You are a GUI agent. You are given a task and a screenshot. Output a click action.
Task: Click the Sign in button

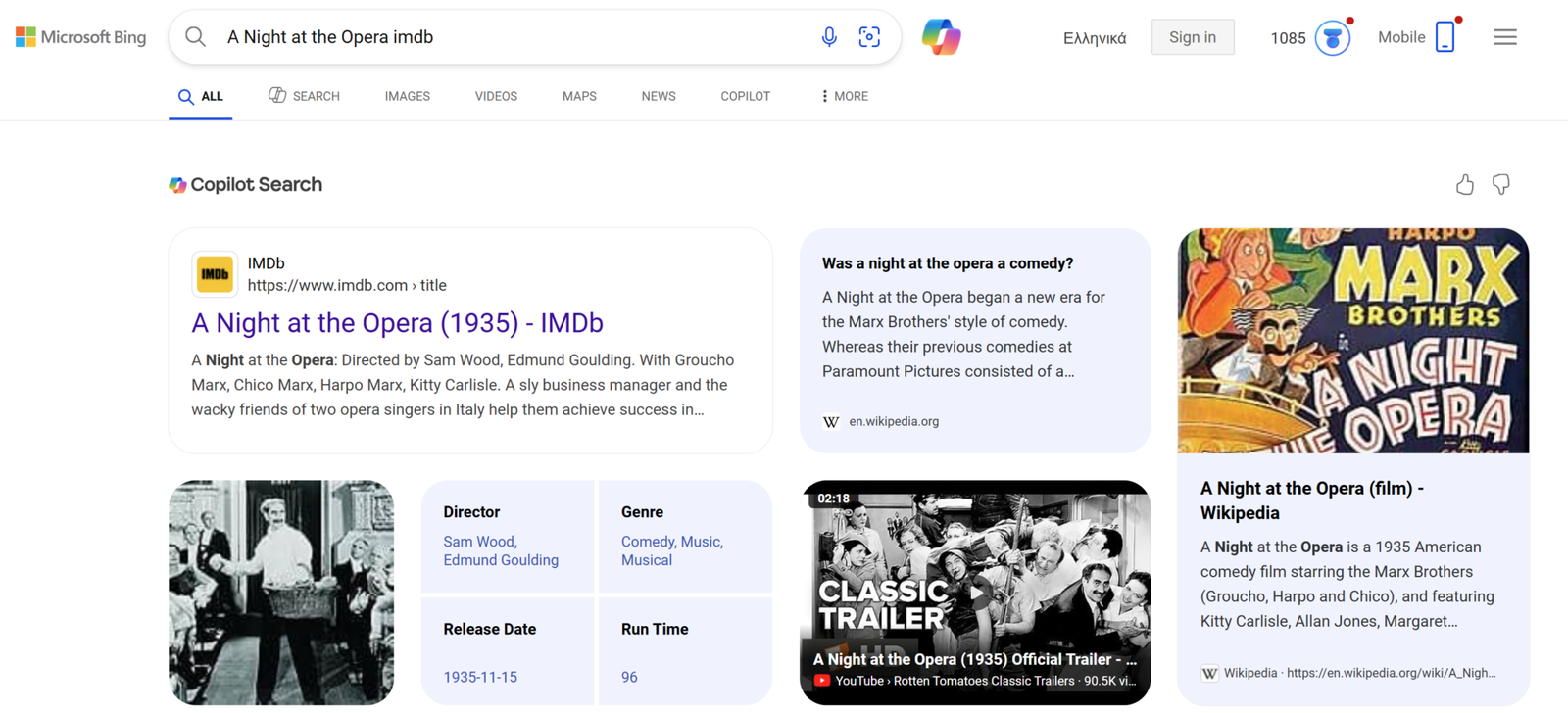coord(1193,37)
